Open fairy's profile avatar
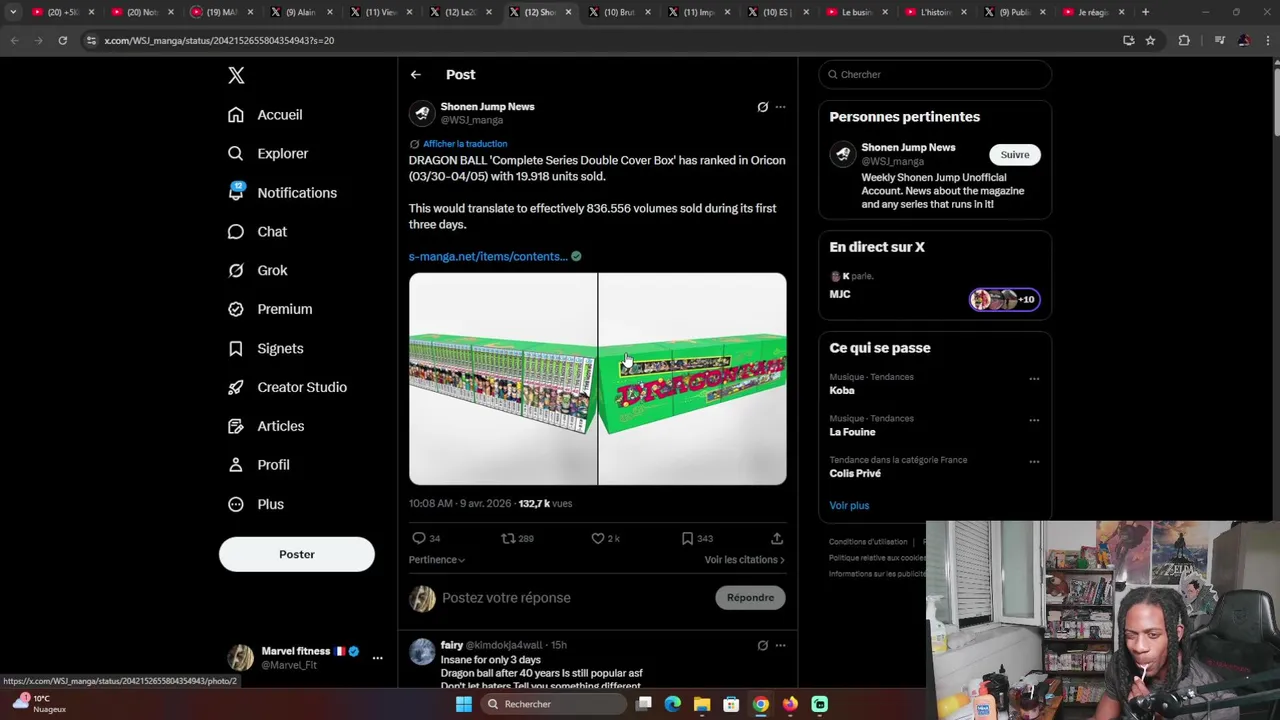 pos(422,652)
